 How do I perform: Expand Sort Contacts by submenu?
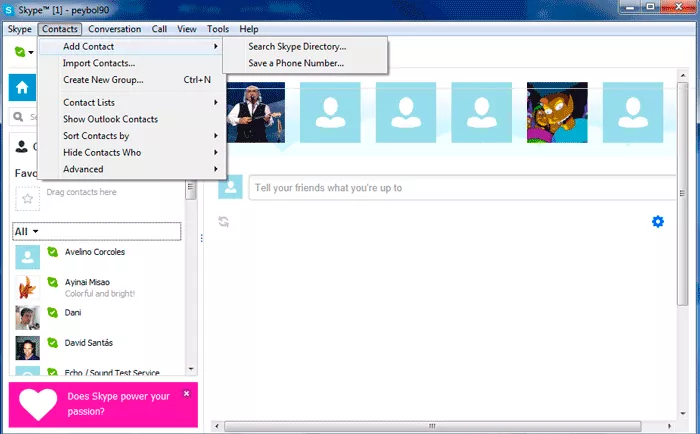(130, 136)
